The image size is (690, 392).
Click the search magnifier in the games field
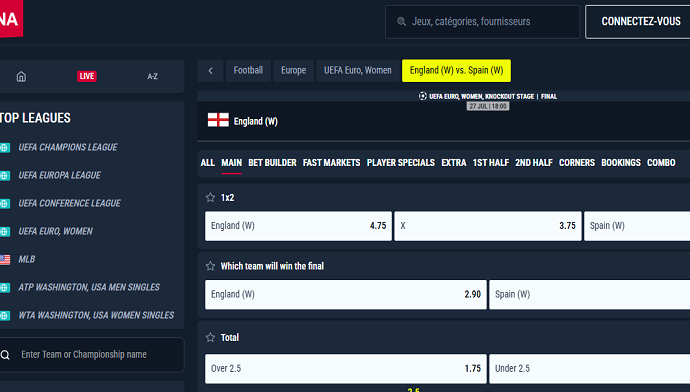[x=401, y=22]
